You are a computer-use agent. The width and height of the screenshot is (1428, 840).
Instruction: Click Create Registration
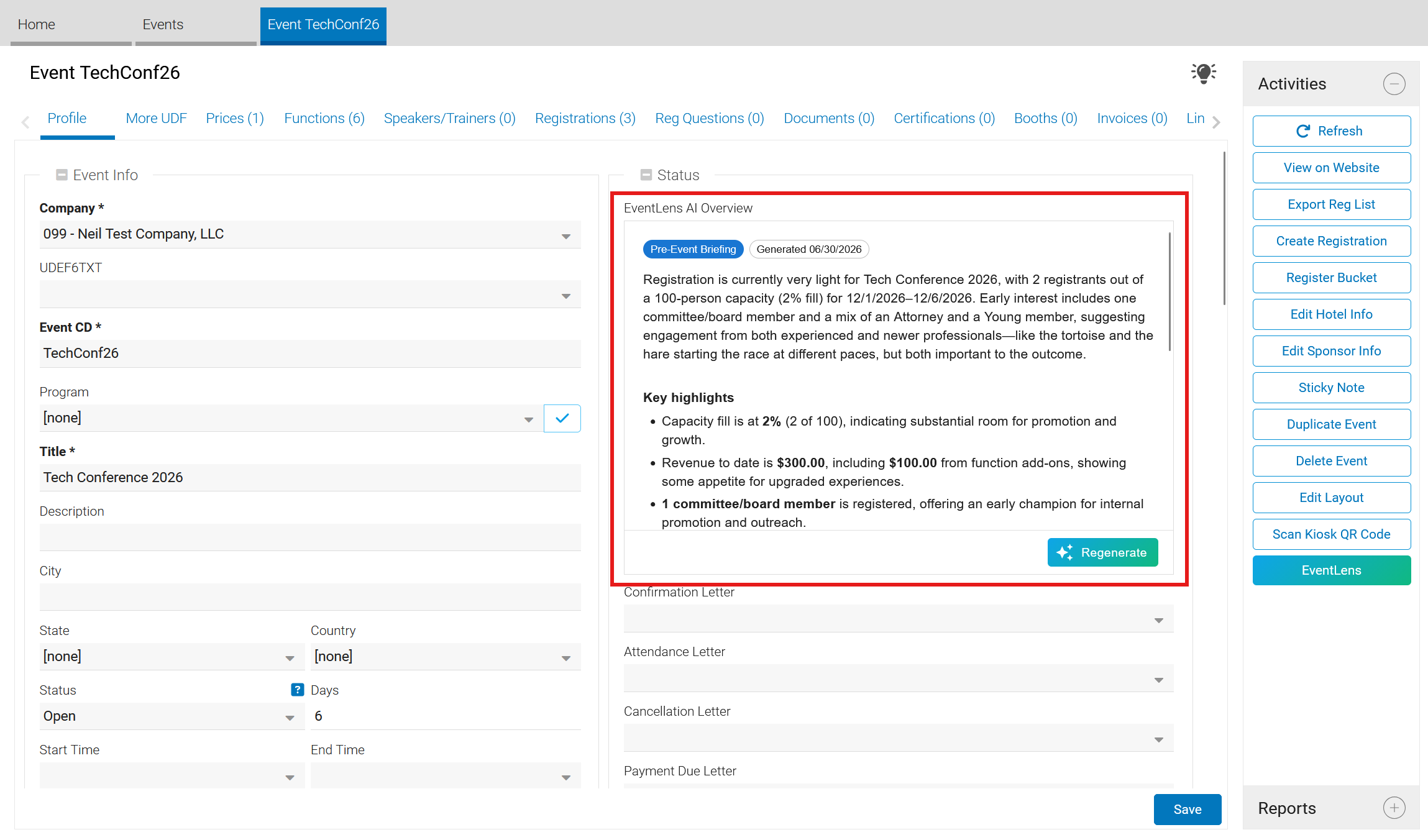pyautogui.click(x=1331, y=241)
